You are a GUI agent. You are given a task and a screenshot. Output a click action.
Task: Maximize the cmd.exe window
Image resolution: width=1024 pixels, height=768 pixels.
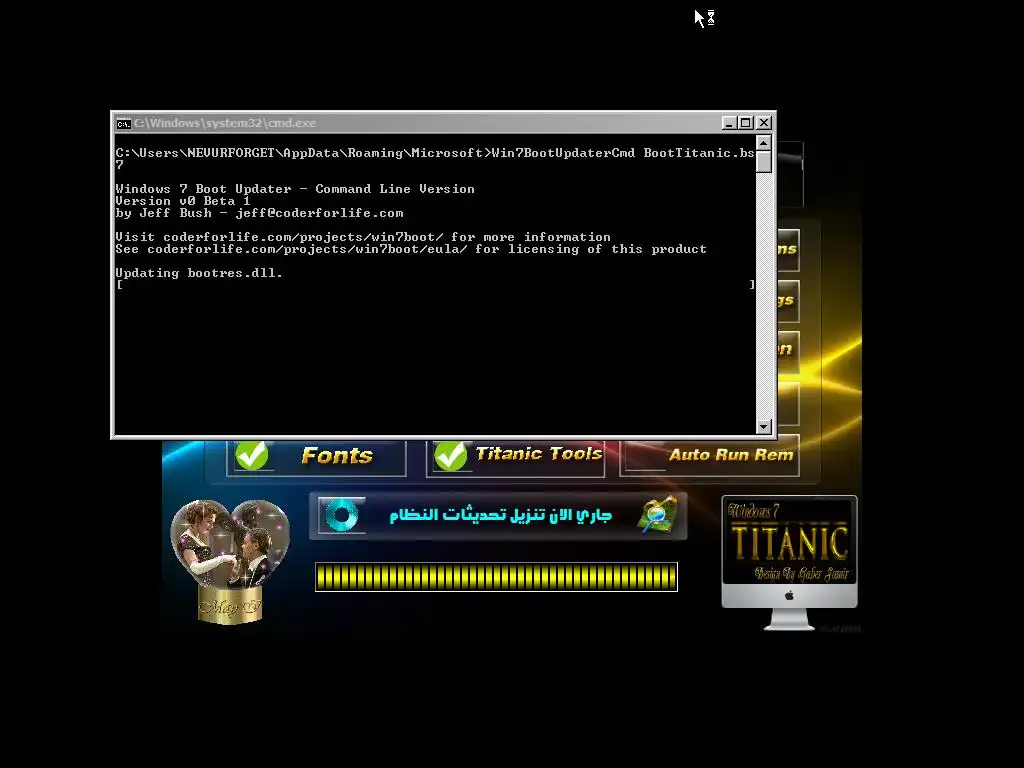click(x=746, y=123)
